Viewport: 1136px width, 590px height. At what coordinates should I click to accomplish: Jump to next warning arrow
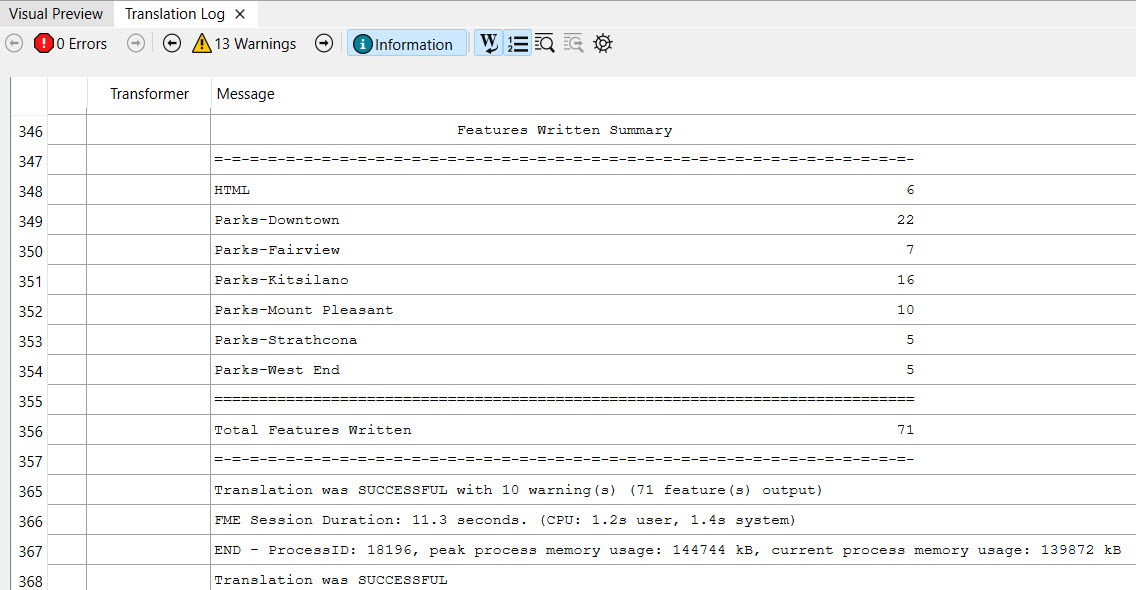(x=324, y=44)
